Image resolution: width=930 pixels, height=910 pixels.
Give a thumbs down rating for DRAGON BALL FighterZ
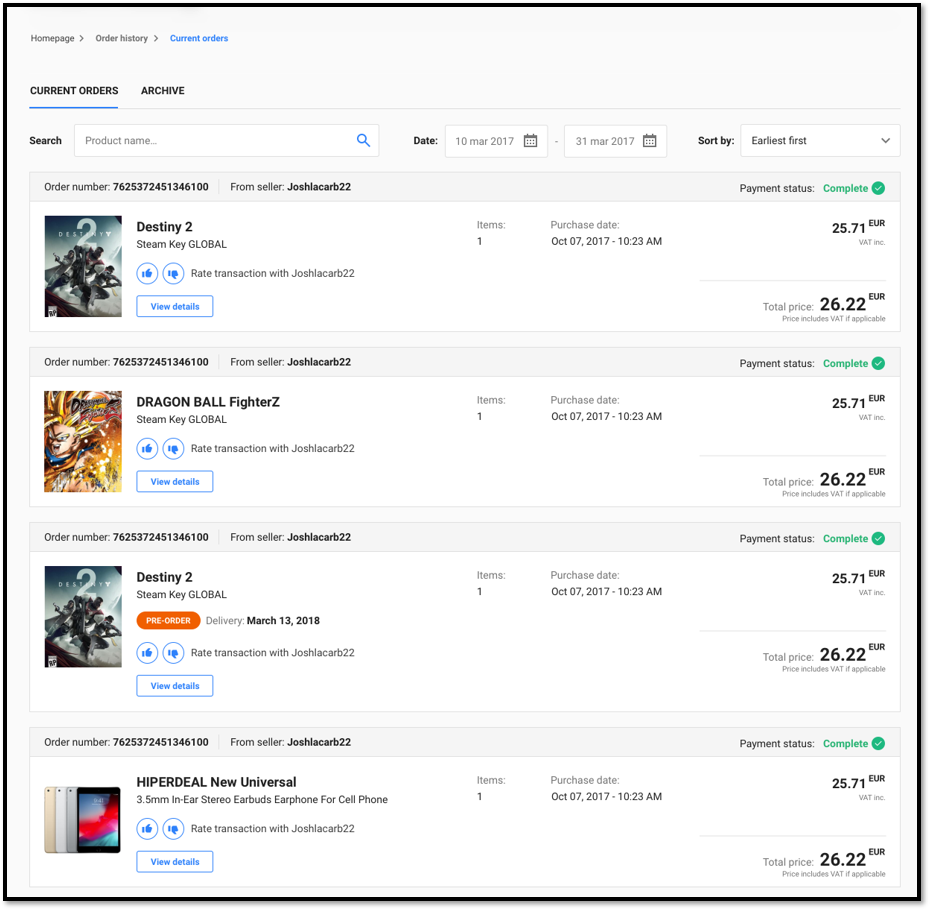pyautogui.click(x=172, y=448)
